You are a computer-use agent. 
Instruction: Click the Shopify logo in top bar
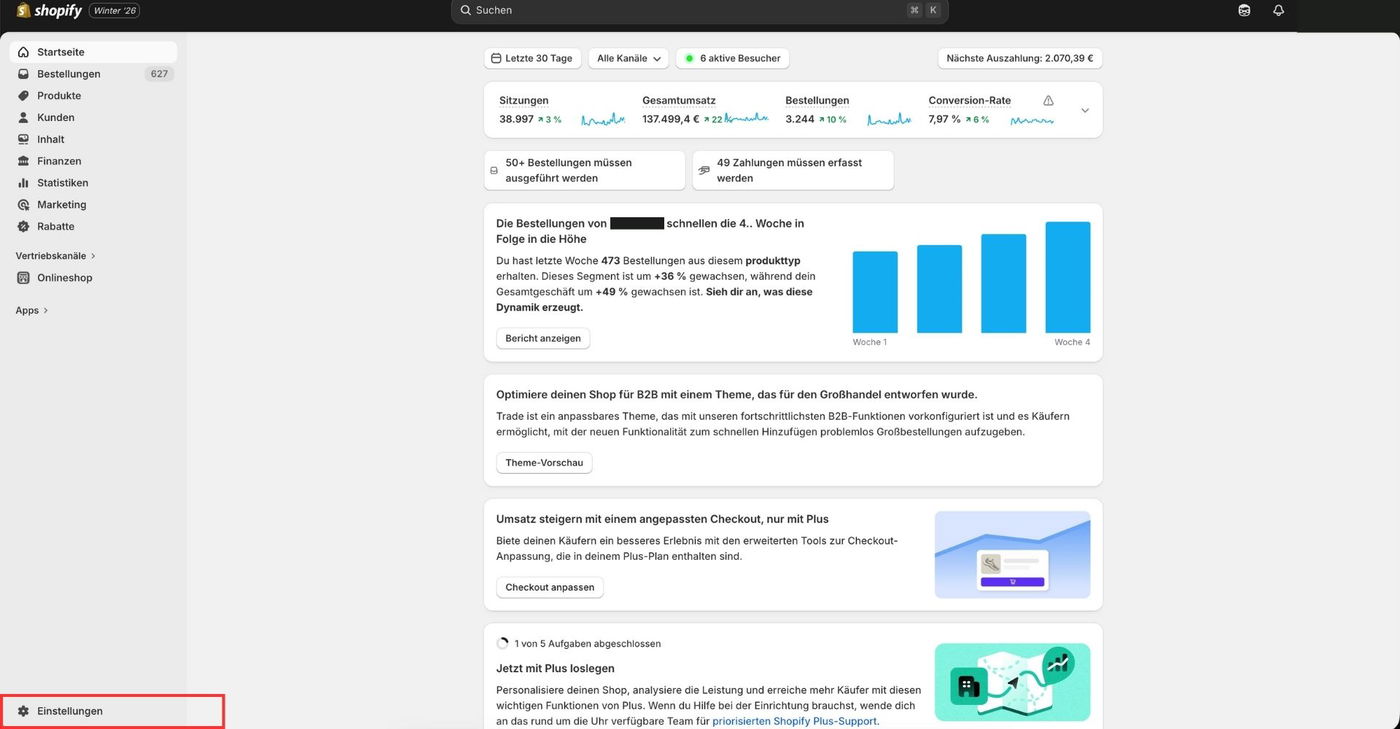[x=50, y=10]
